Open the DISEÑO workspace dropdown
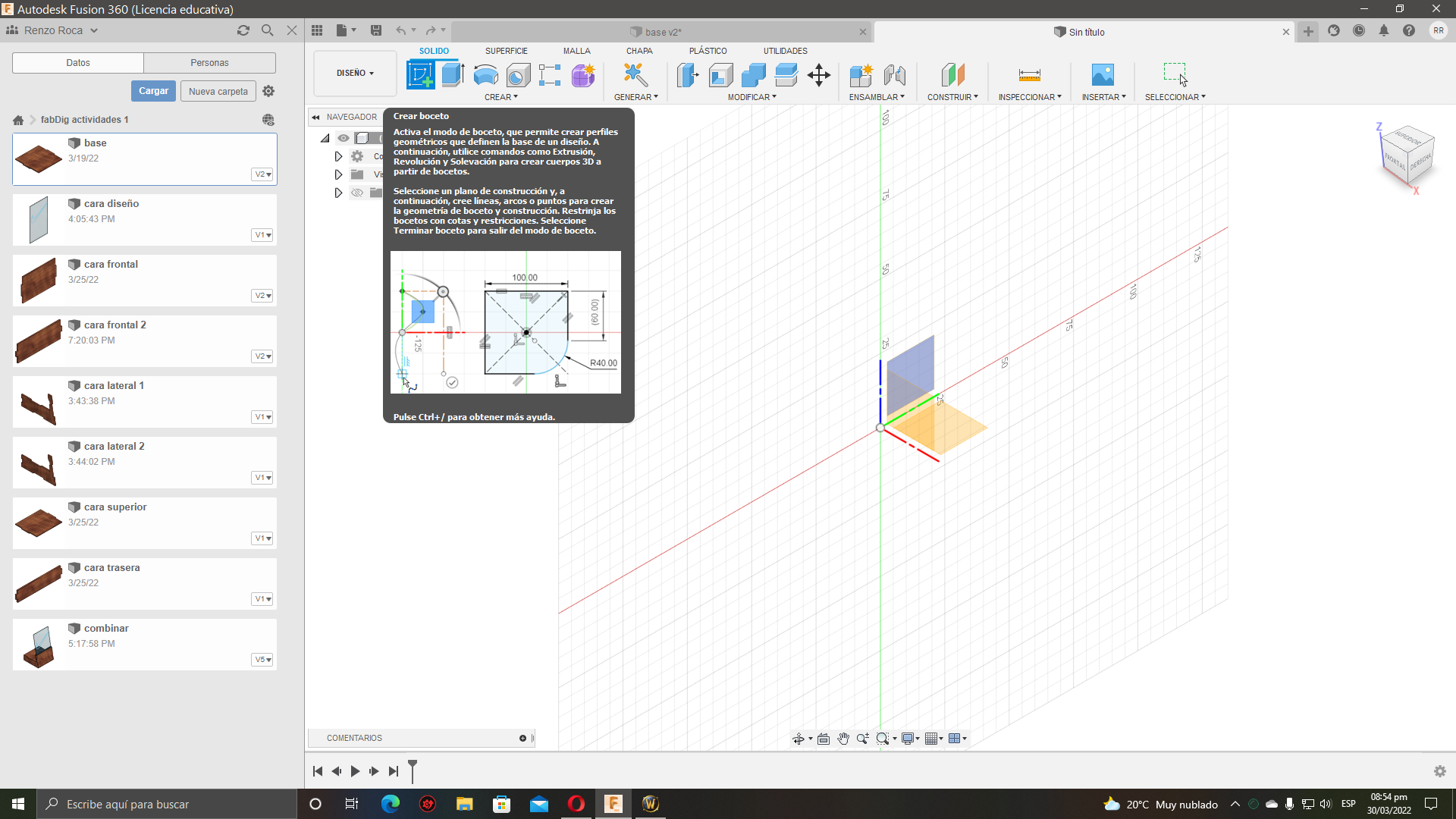The image size is (1456, 819). coord(355,74)
